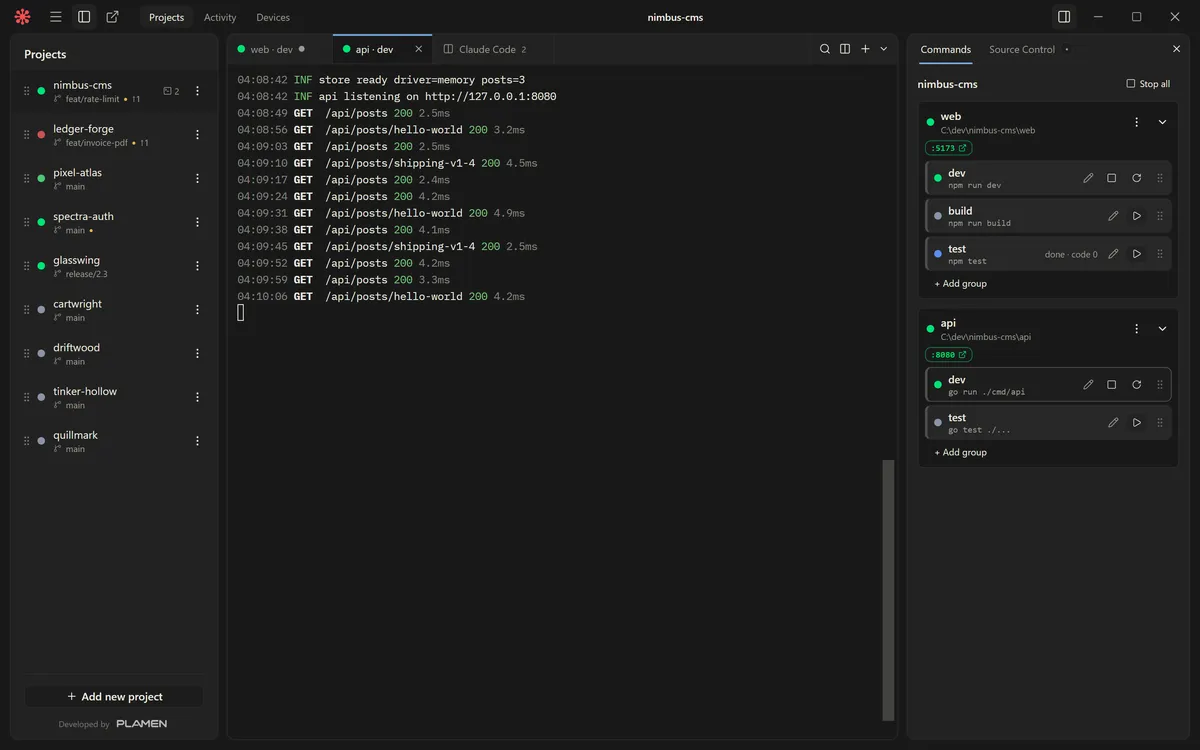Open pixel-atlas project options menu
1200x750 pixels.
tap(197, 178)
